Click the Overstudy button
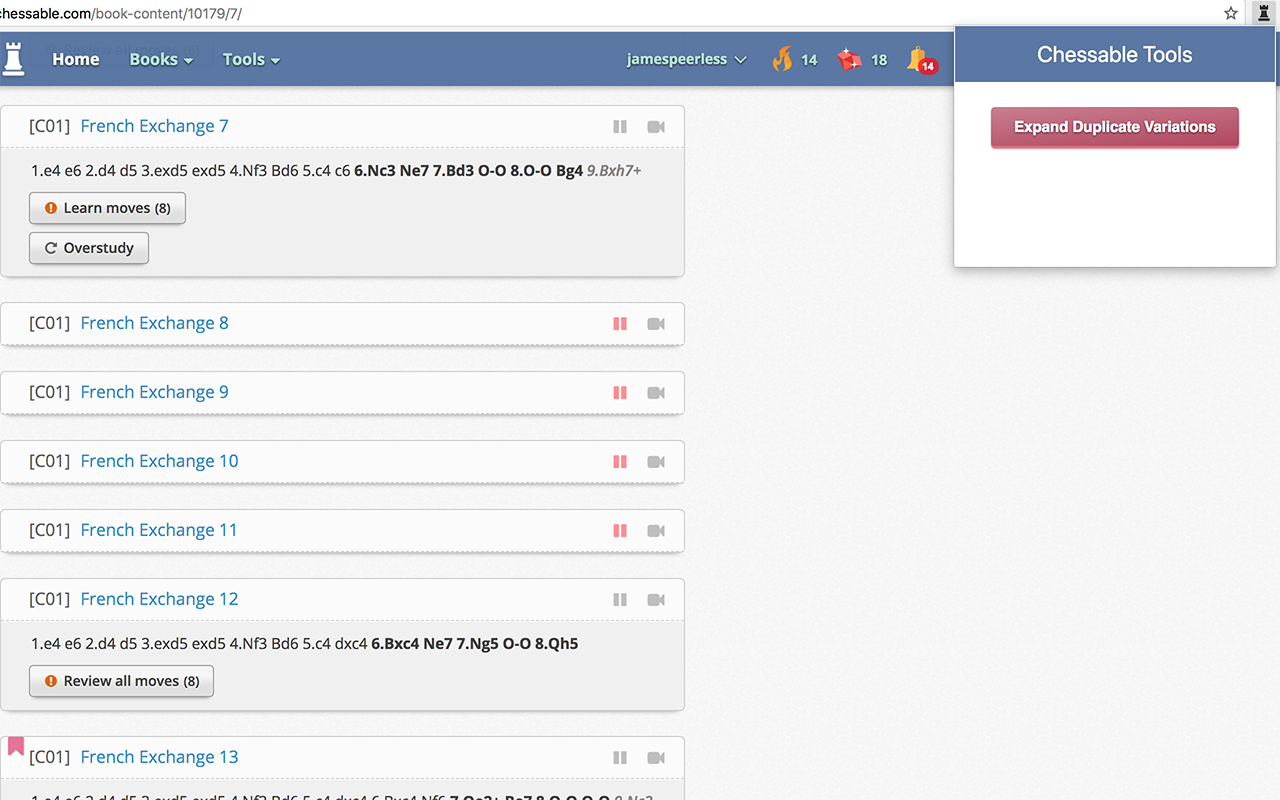 tap(89, 248)
